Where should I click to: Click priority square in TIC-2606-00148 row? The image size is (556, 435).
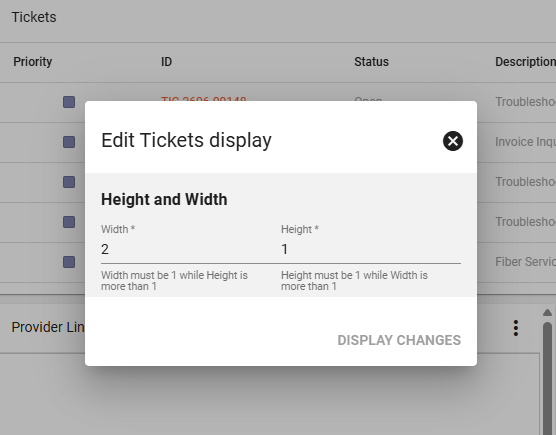coord(69,102)
